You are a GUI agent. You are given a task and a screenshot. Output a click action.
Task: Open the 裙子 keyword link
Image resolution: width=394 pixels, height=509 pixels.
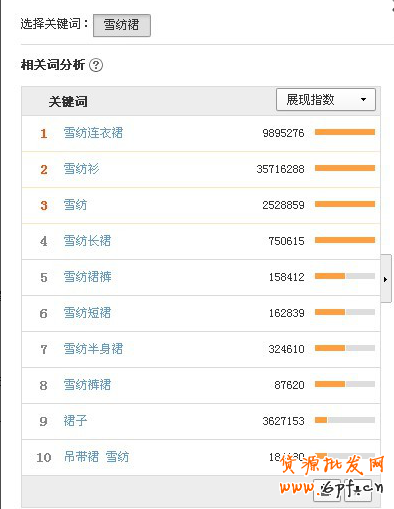[75, 421]
